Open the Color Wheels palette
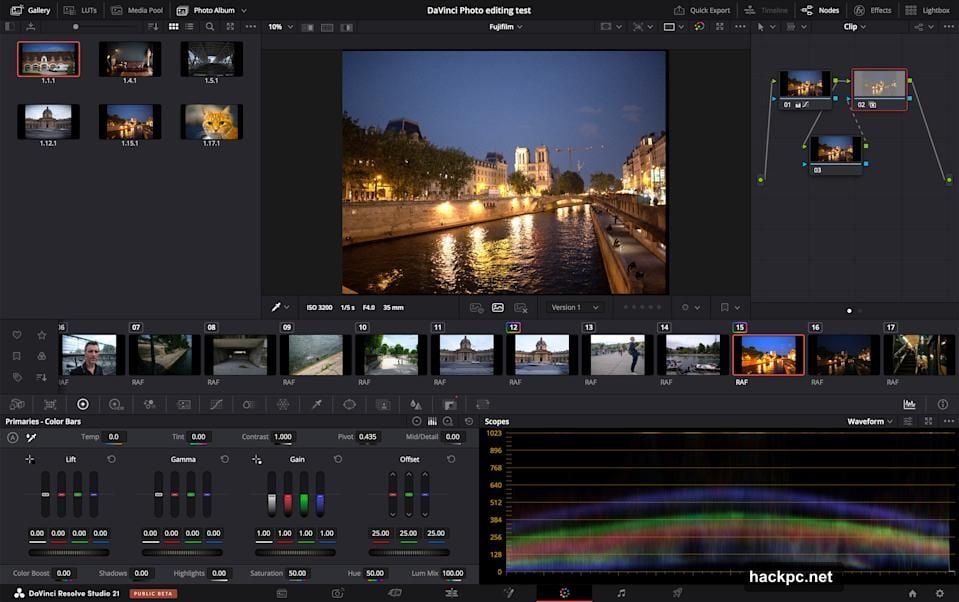Image resolution: width=959 pixels, height=602 pixels. coord(83,404)
